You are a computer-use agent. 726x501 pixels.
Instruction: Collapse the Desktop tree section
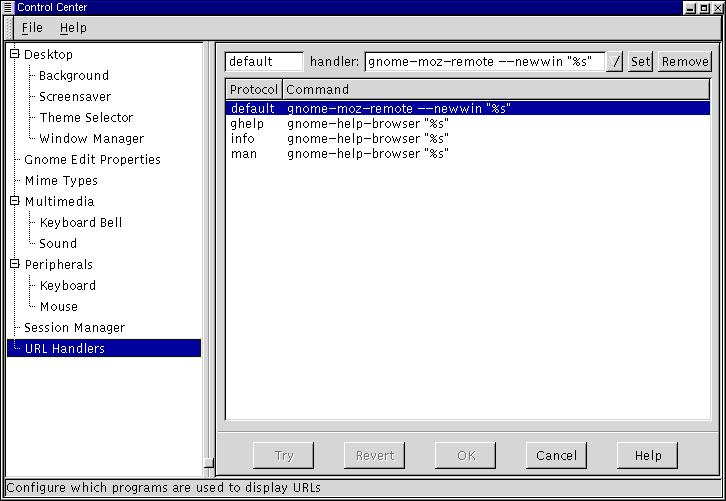tap(15, 54)
